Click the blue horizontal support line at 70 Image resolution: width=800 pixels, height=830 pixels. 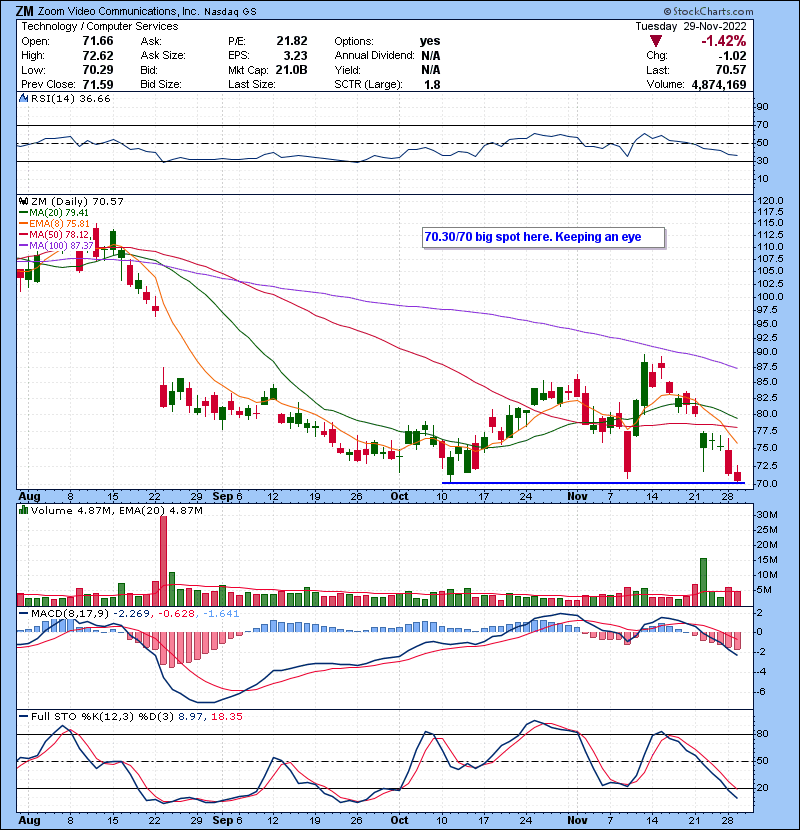593,483
